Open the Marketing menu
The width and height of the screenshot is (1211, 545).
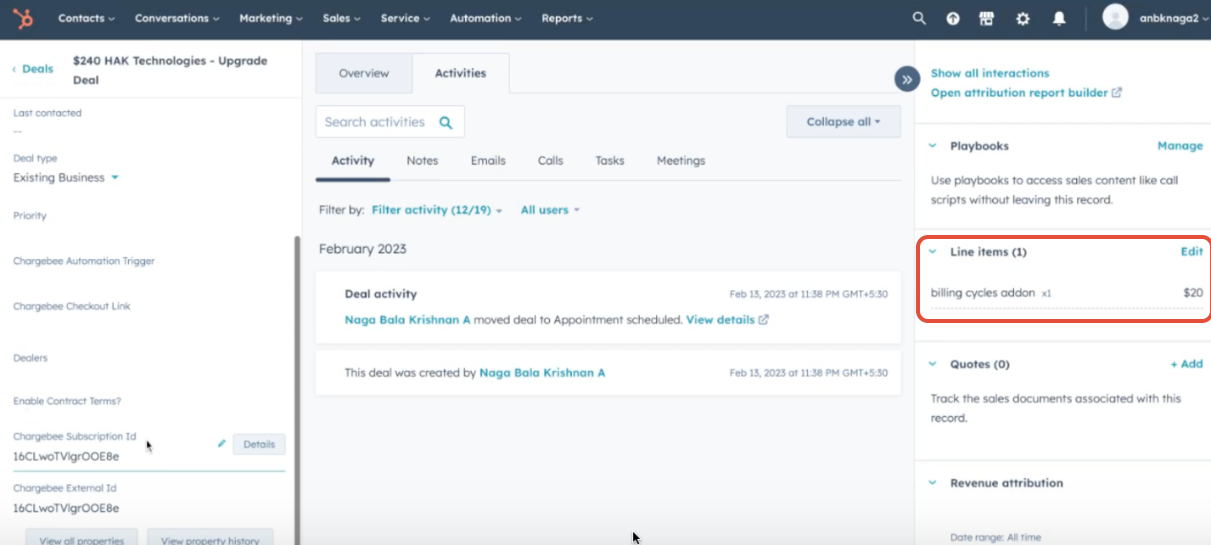pyautogui.click(x=272, y=18)
